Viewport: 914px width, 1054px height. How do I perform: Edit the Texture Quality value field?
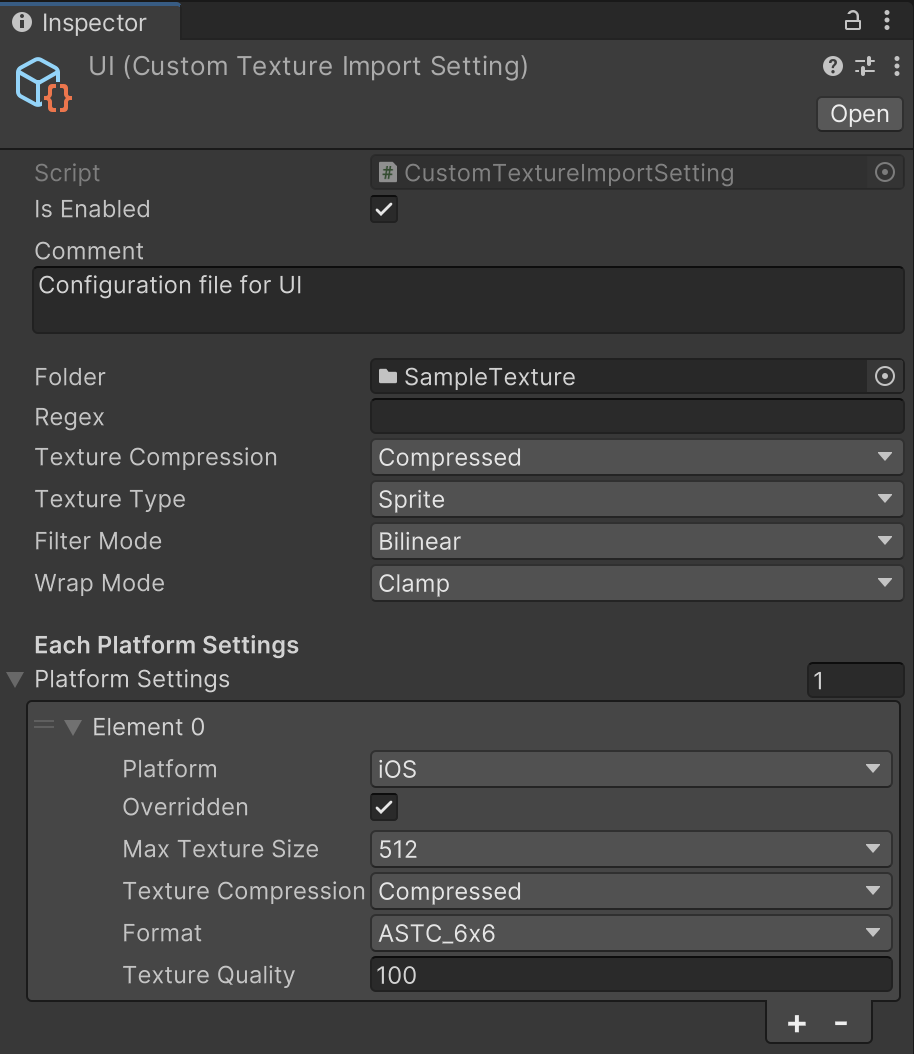[x=630, y=975]
